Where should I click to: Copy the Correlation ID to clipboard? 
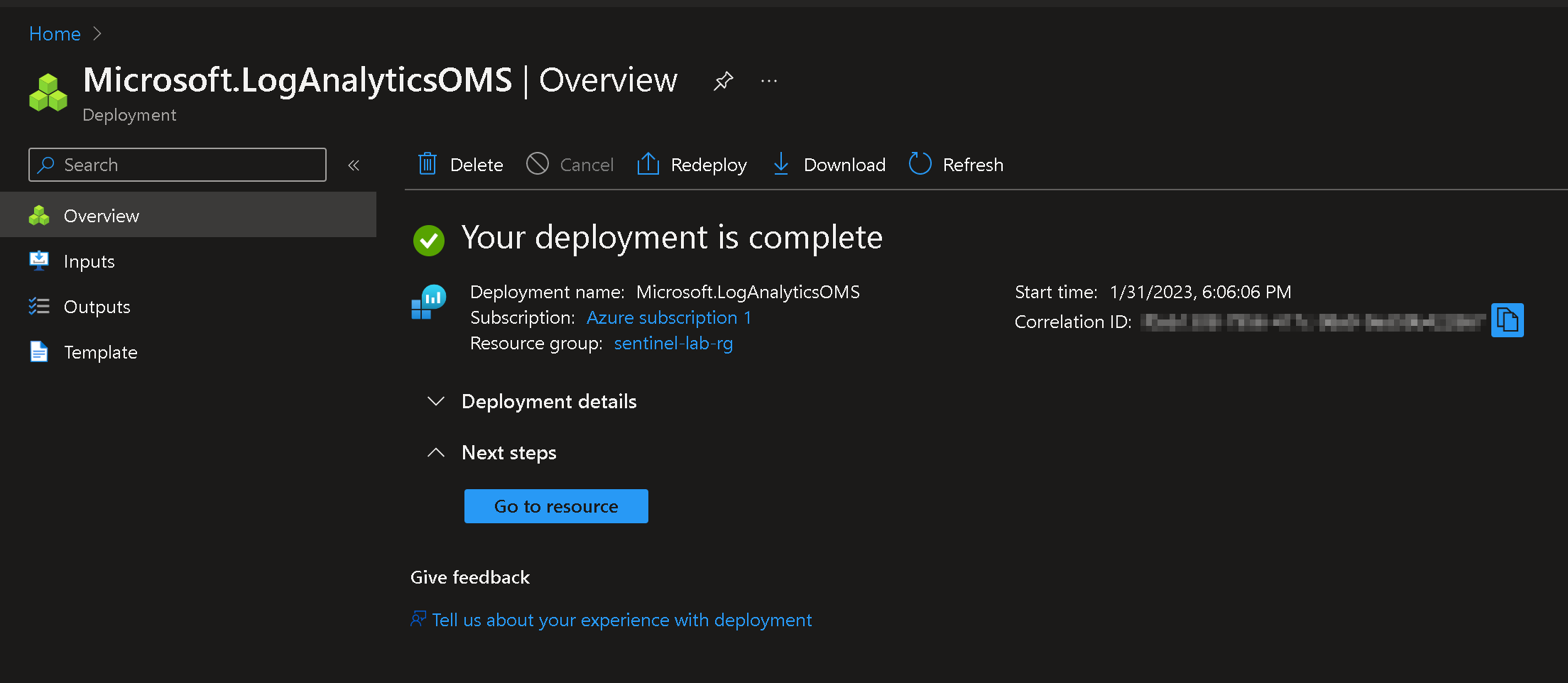pos(1507,321)
